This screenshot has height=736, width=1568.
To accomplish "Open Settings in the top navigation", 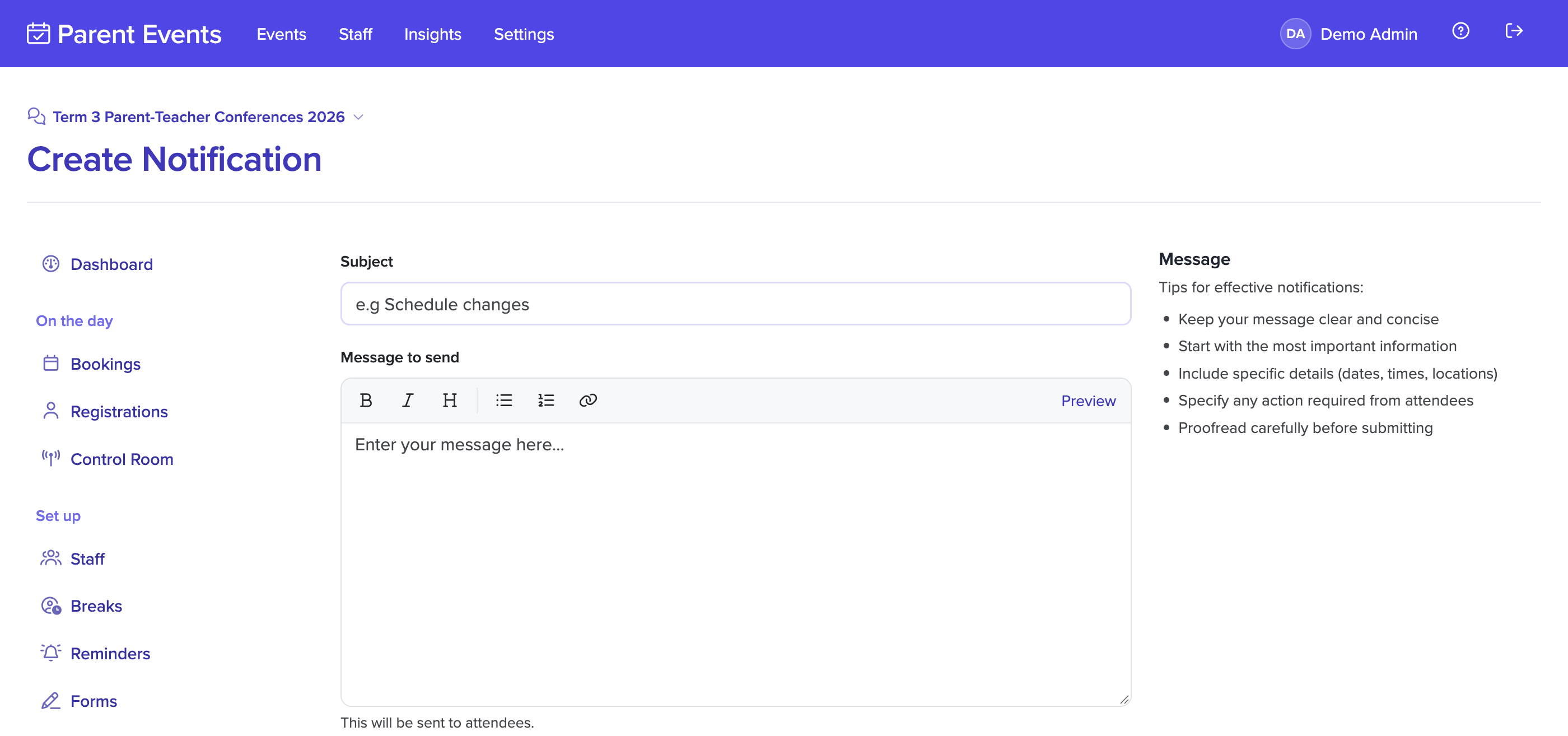I will [524, 34].
